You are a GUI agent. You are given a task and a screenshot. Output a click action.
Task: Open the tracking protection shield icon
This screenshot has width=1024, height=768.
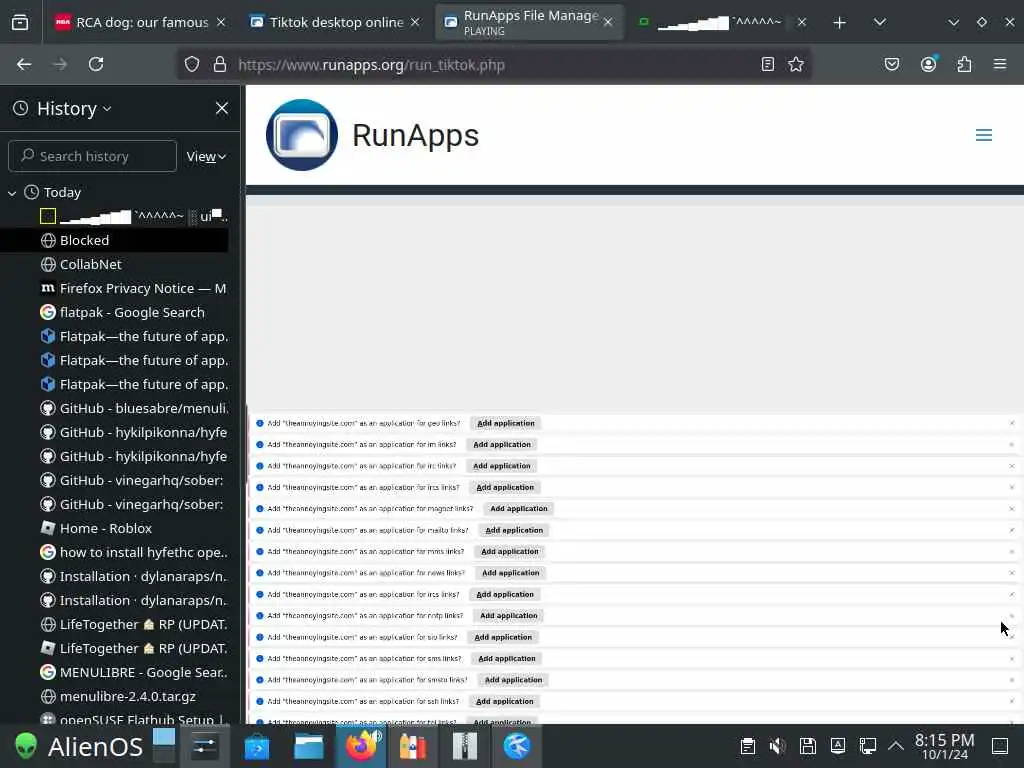coord(191,64)
